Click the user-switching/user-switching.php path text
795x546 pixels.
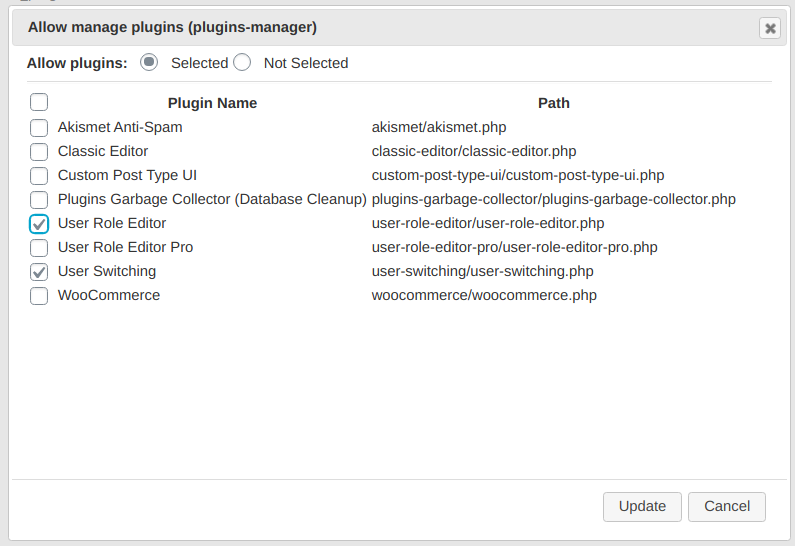(482, 271)
